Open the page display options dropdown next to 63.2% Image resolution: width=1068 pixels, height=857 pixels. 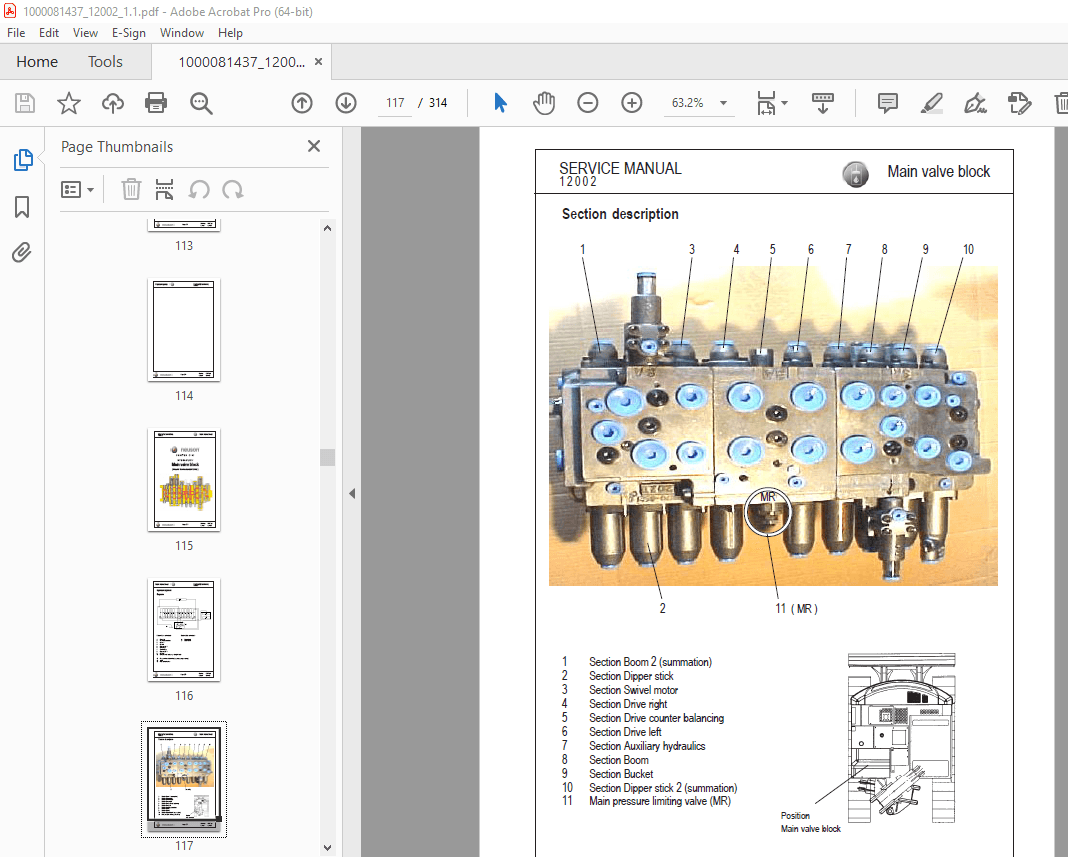(771, 103)
